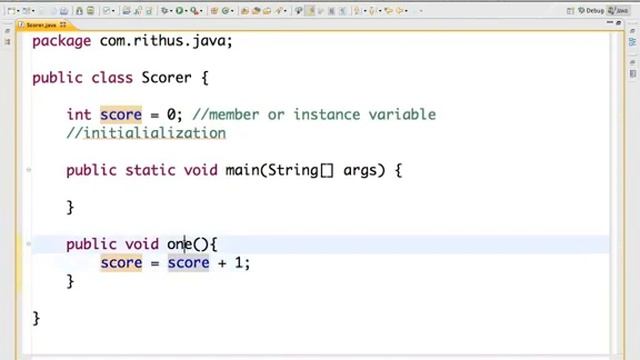
Task: Click the 'static' keyword in main method
Action: [x=150, y=170]
